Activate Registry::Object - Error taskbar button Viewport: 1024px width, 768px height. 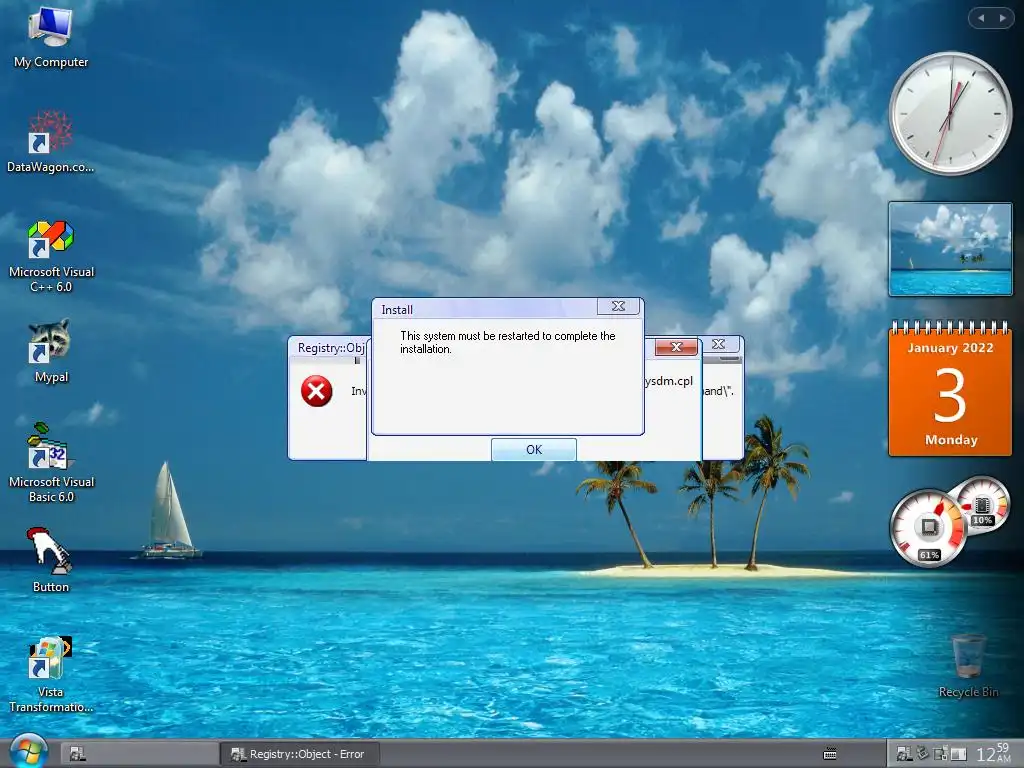[x=299, y=754]
